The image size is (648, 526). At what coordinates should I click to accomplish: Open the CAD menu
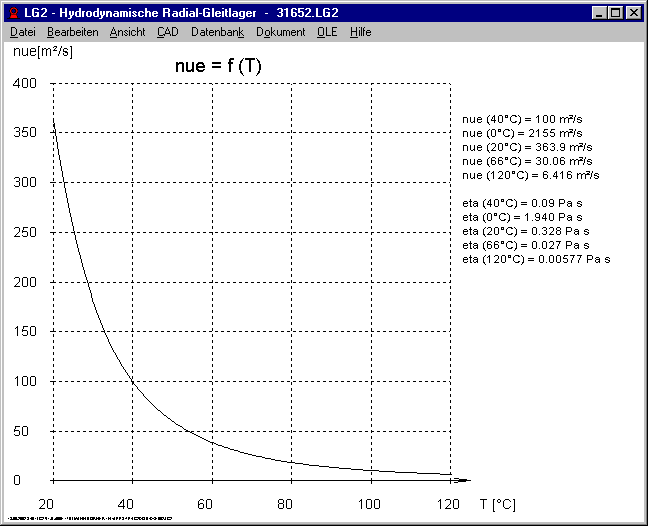tap(168, 32)
